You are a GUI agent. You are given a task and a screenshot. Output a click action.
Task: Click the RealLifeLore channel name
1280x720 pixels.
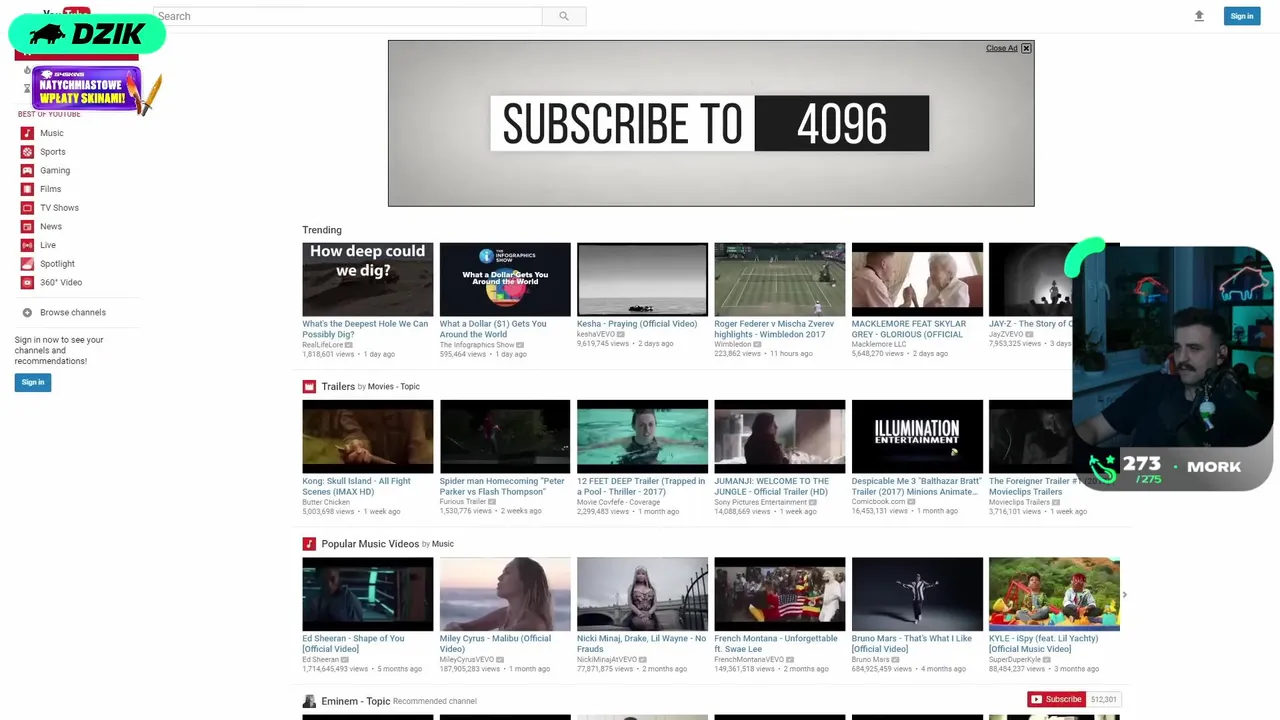pyautogui.click(x=323, y=345)
